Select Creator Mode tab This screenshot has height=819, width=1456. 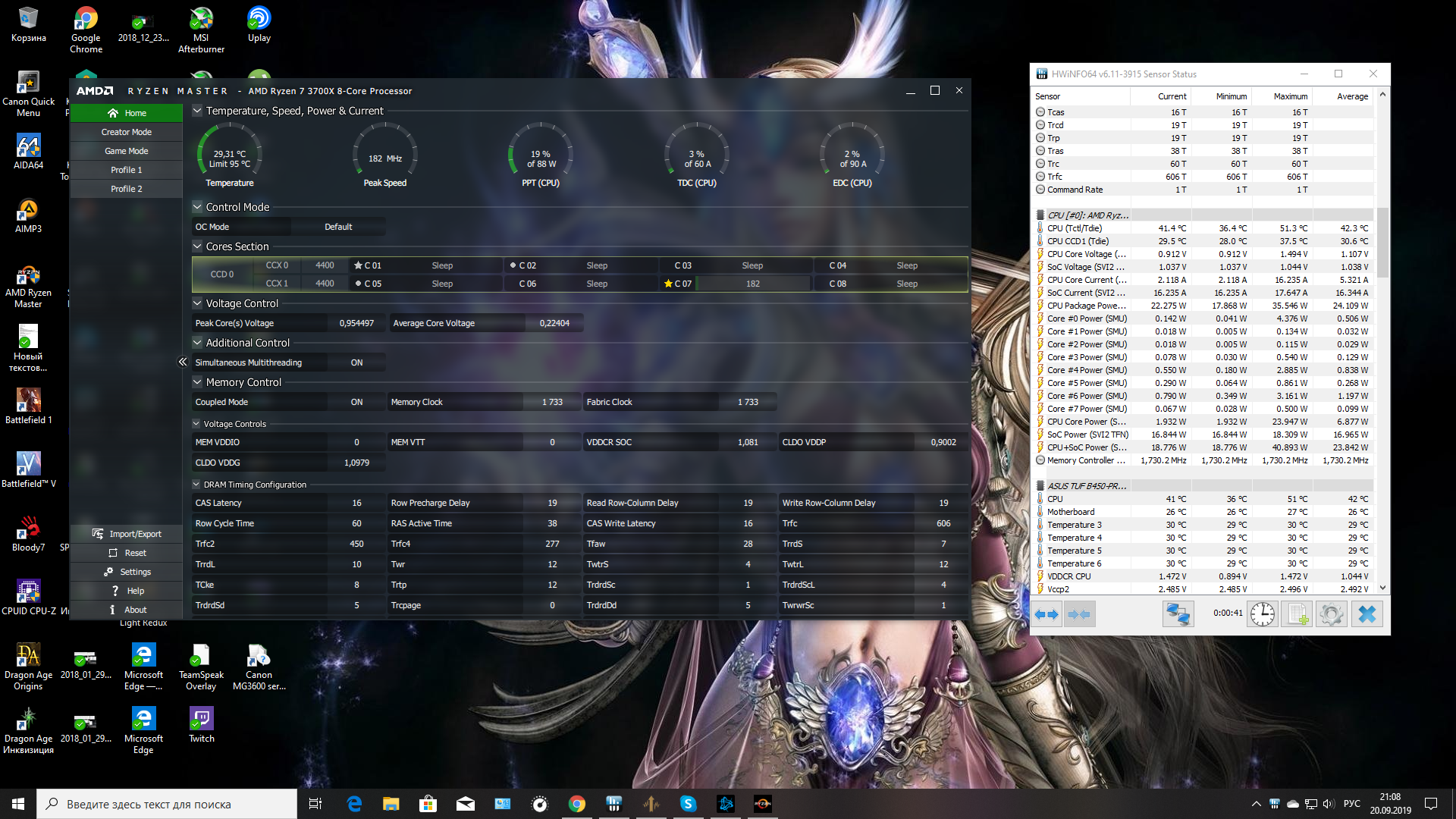(127, 132)
